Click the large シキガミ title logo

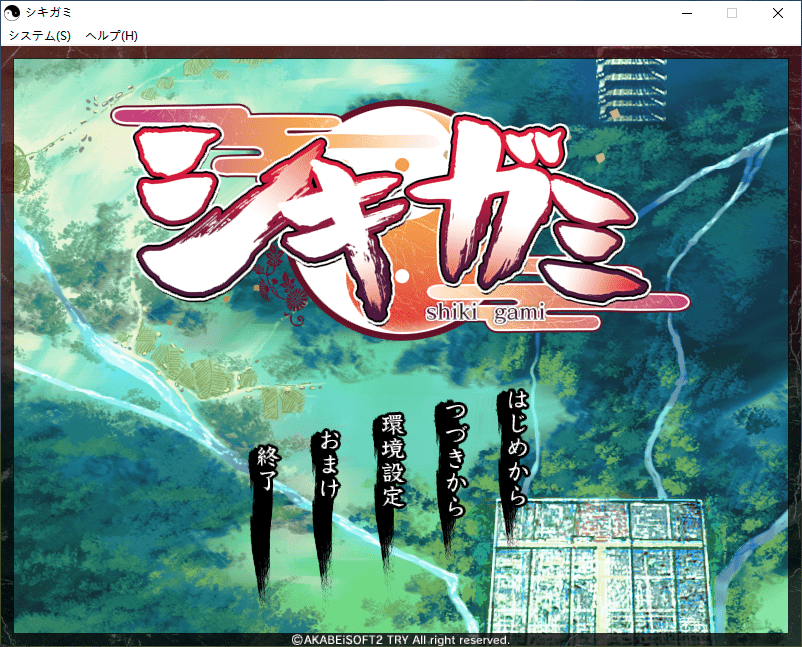point(390,215)
